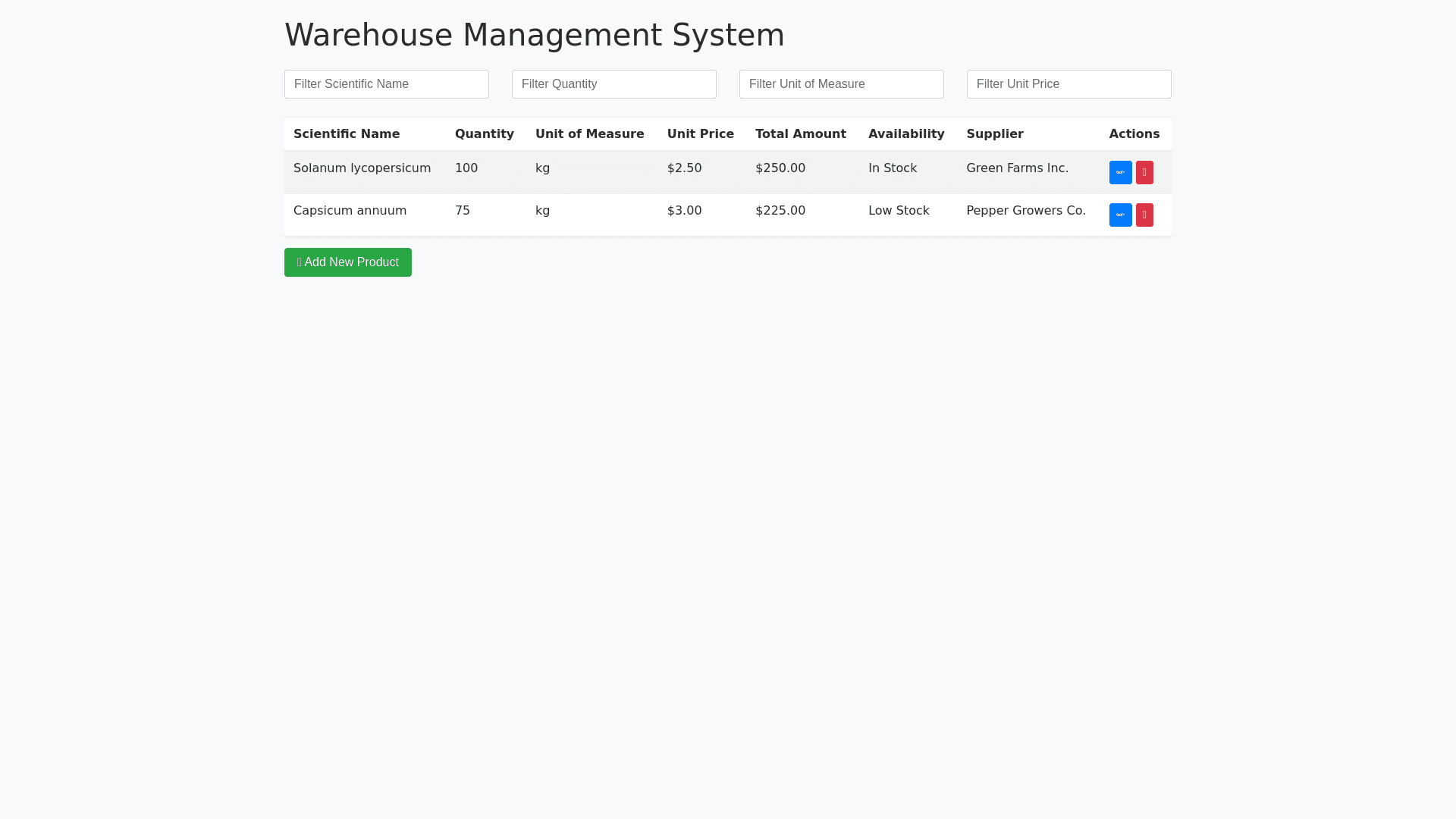Focus the Filter Scientific Name field
Viewport: 1456px width, 819px height.
coord(386,84)
